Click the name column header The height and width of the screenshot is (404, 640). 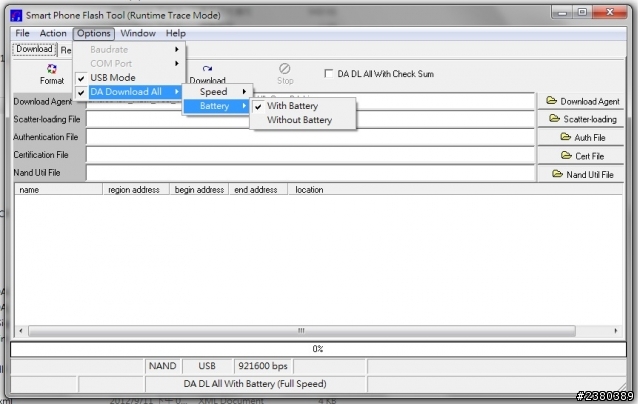pyautogui.click(x=58, y=190)
